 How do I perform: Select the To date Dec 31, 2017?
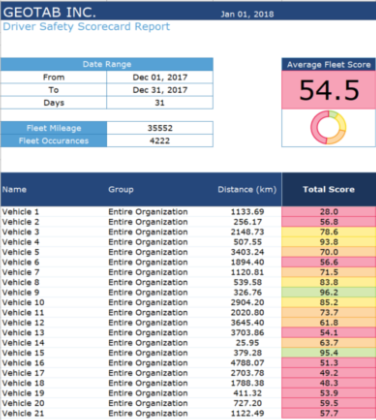[160, 90]
